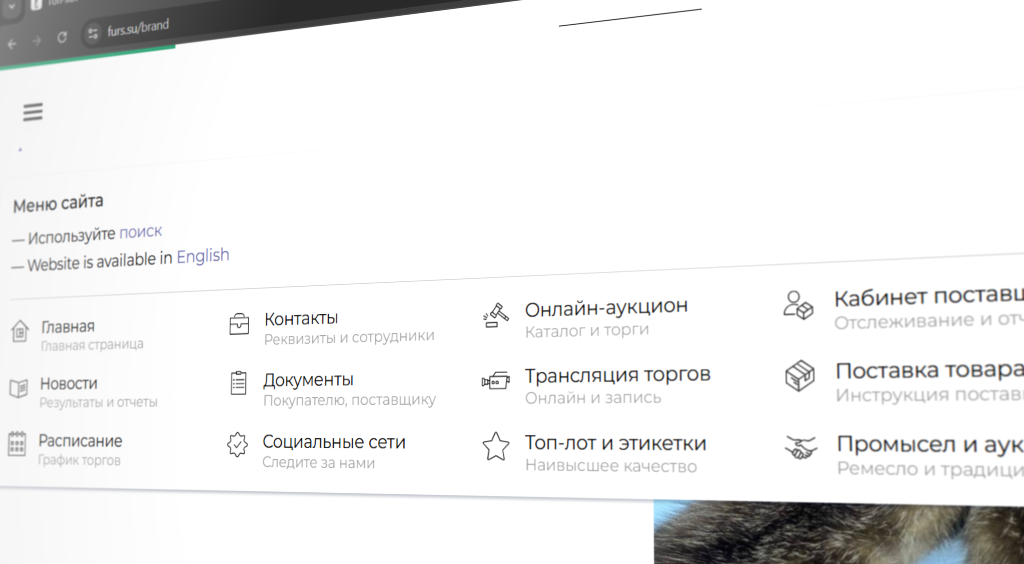The image size is (1024, 564).
Task: Click the fur photo below the menu
Action: coord(839,532)
